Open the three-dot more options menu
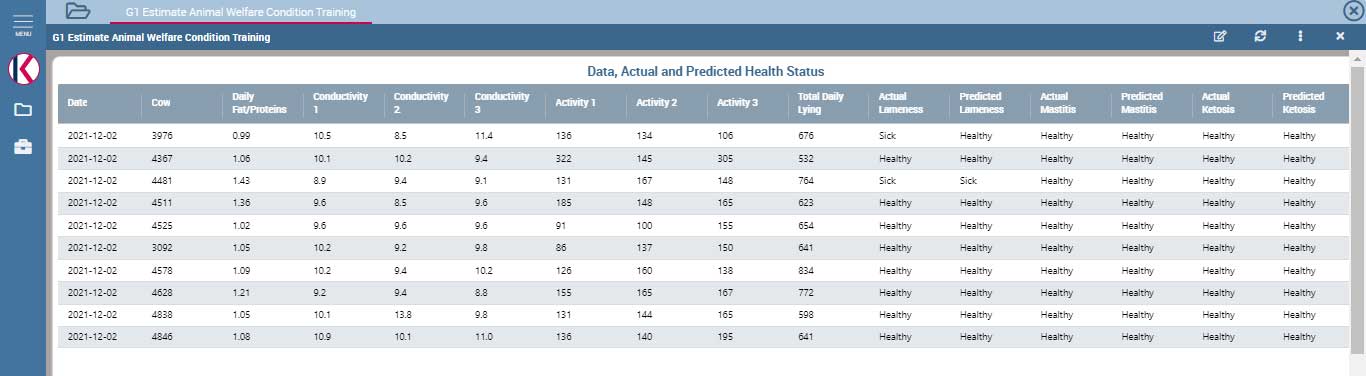The height and width of the screenshot is (376, 1366). tap(1300, 36)
